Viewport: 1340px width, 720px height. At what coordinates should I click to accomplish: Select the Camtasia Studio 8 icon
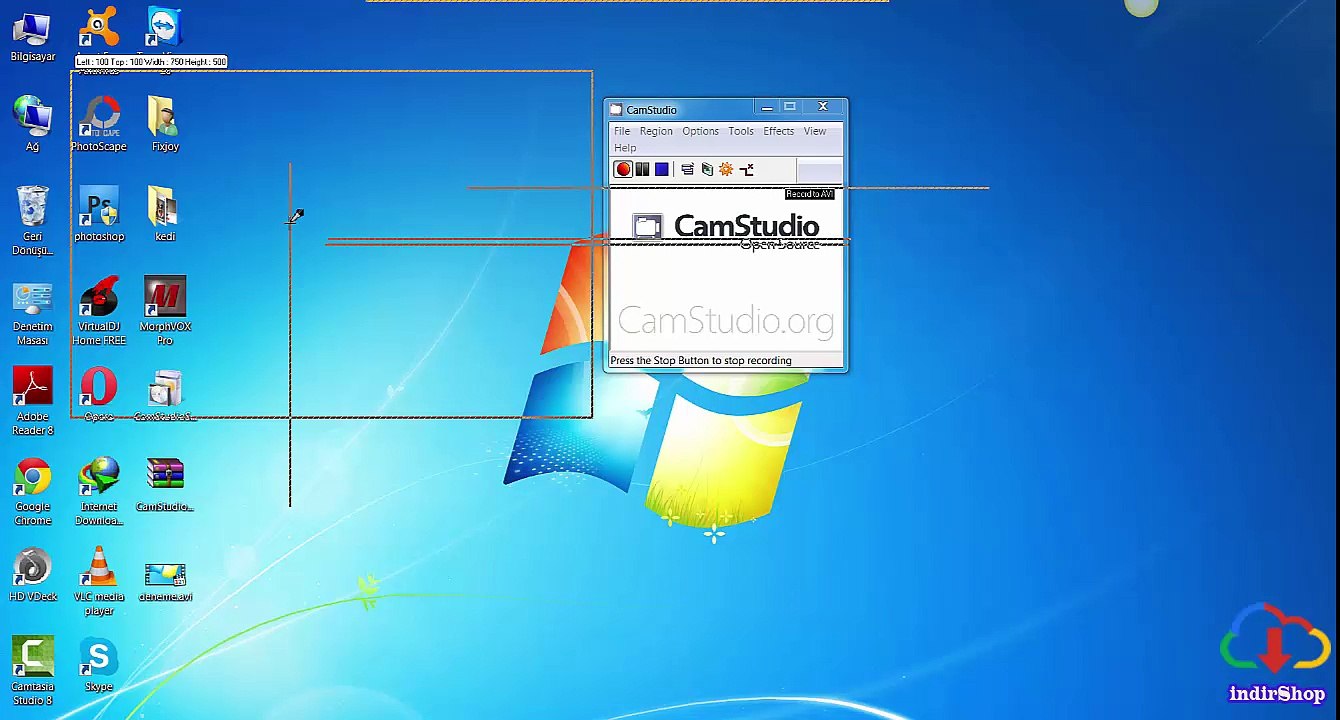(x=33, y=671)
